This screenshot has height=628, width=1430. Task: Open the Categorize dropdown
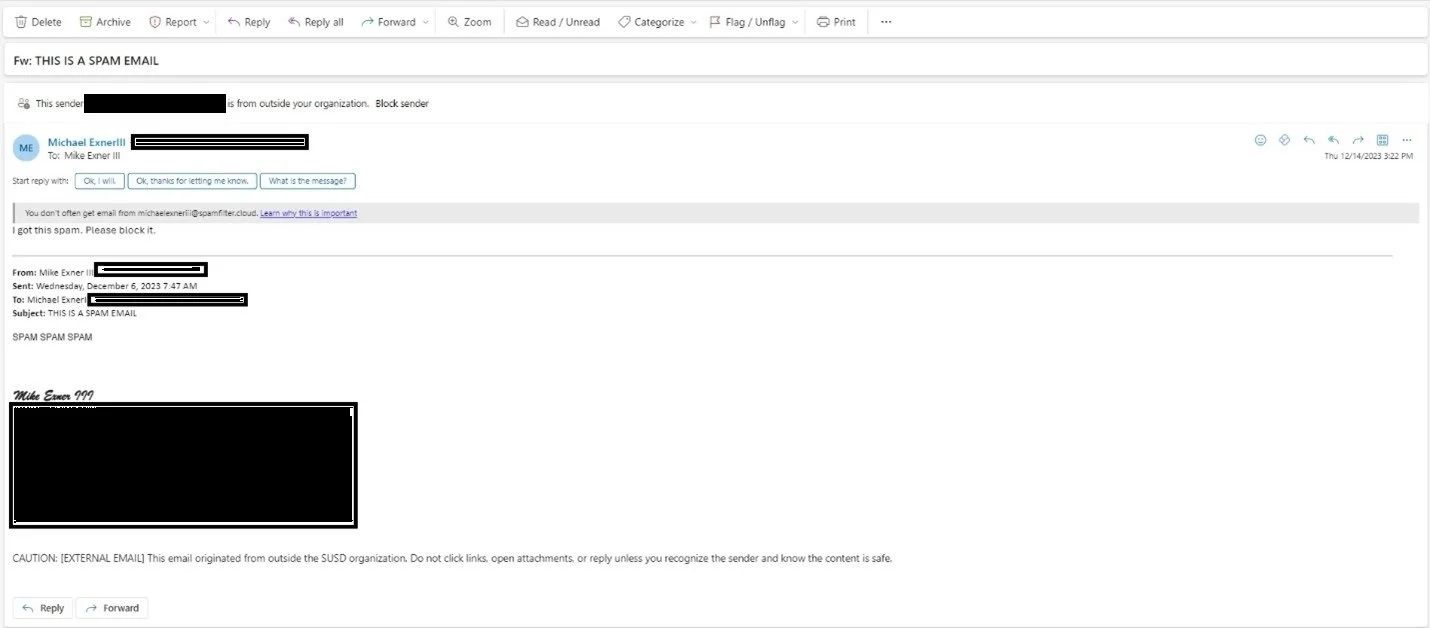(x=656, y=22)
